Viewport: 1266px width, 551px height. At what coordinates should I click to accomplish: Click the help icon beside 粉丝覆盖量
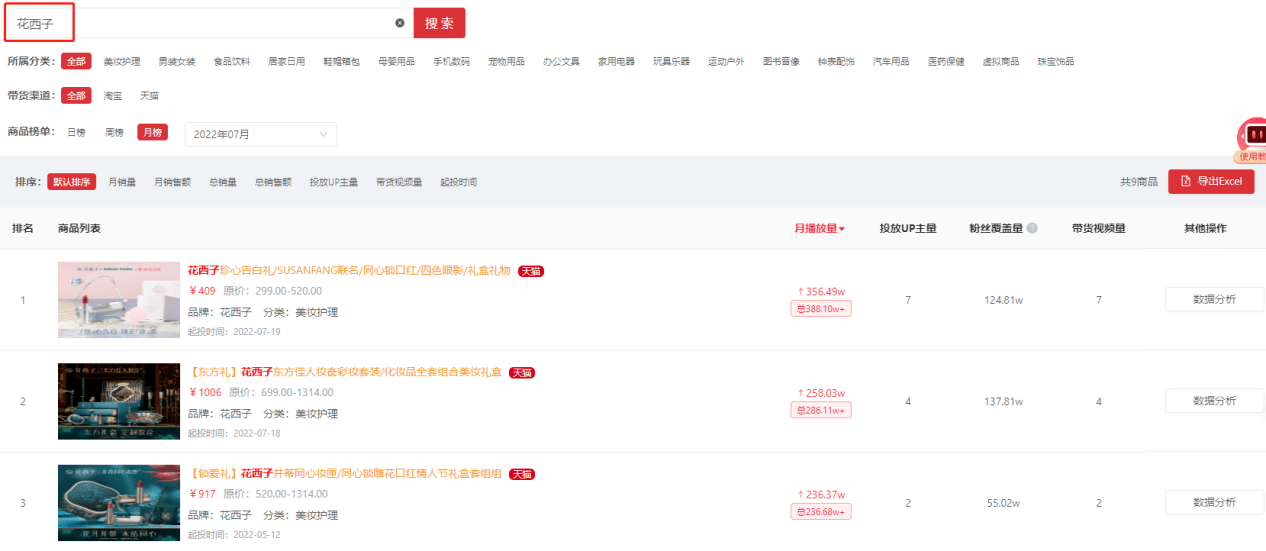pos(1032,228)
